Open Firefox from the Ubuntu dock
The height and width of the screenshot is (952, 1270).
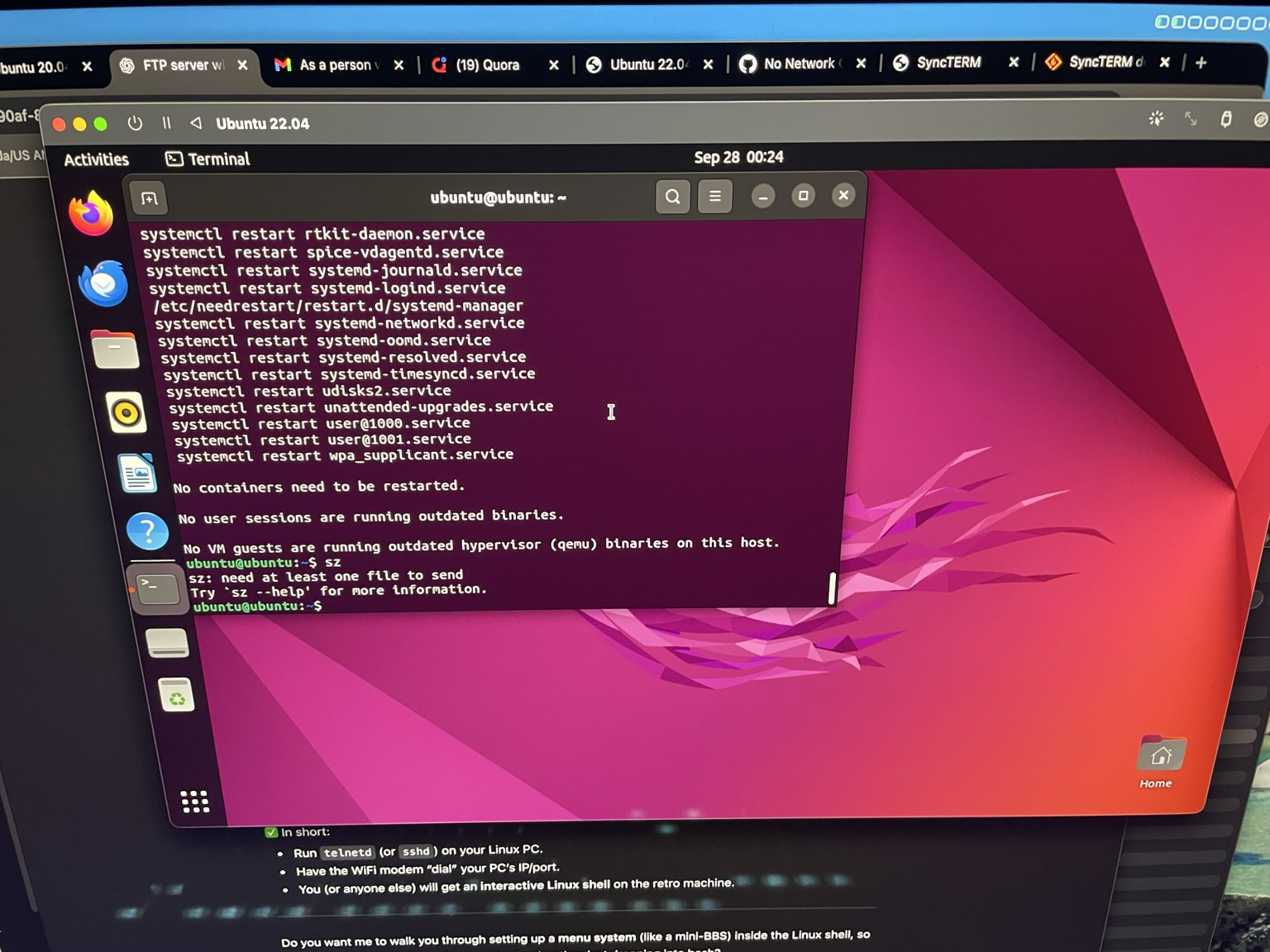point(91,213)
